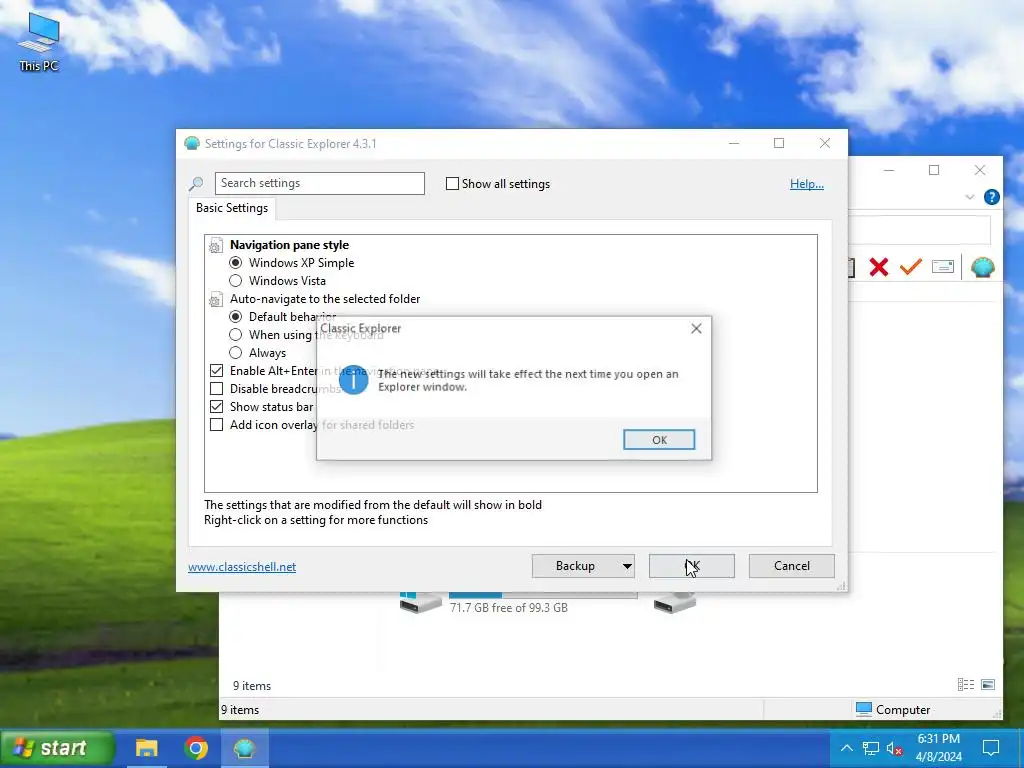Toggle Enable Alt+Enter checkbox

[x=216, y=370]
